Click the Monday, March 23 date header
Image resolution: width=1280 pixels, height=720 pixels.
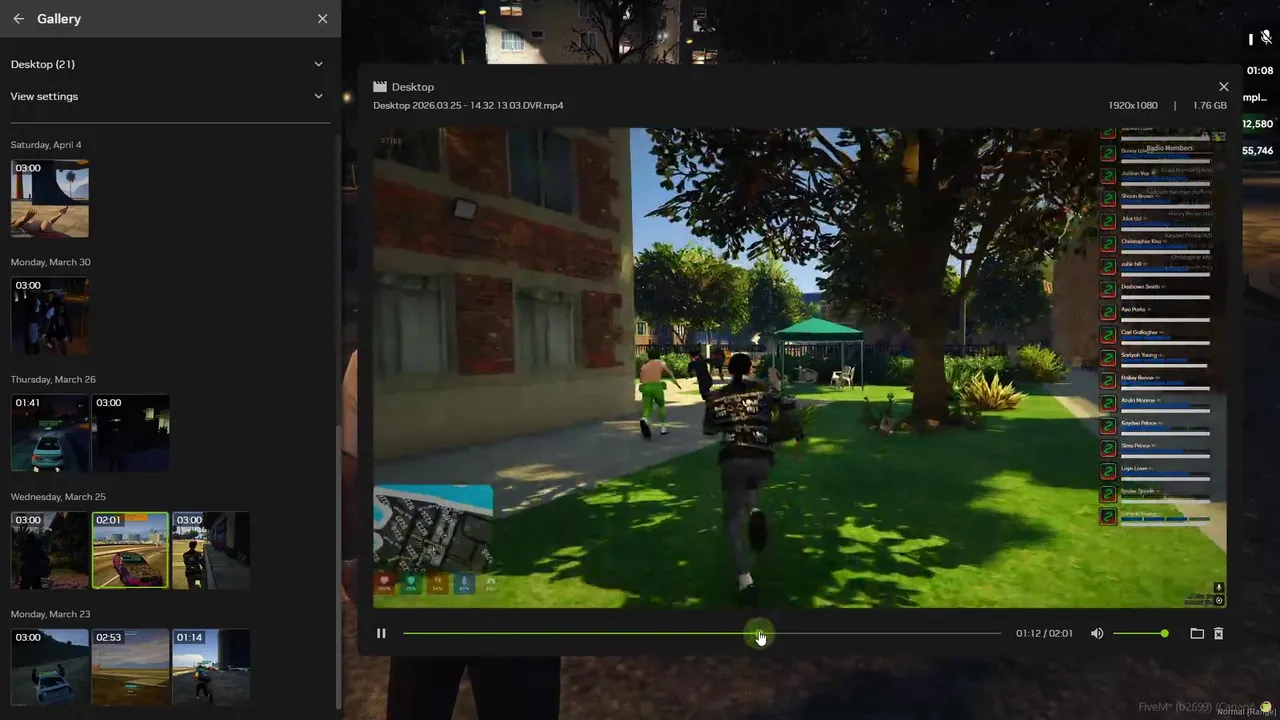coord(50,614)
